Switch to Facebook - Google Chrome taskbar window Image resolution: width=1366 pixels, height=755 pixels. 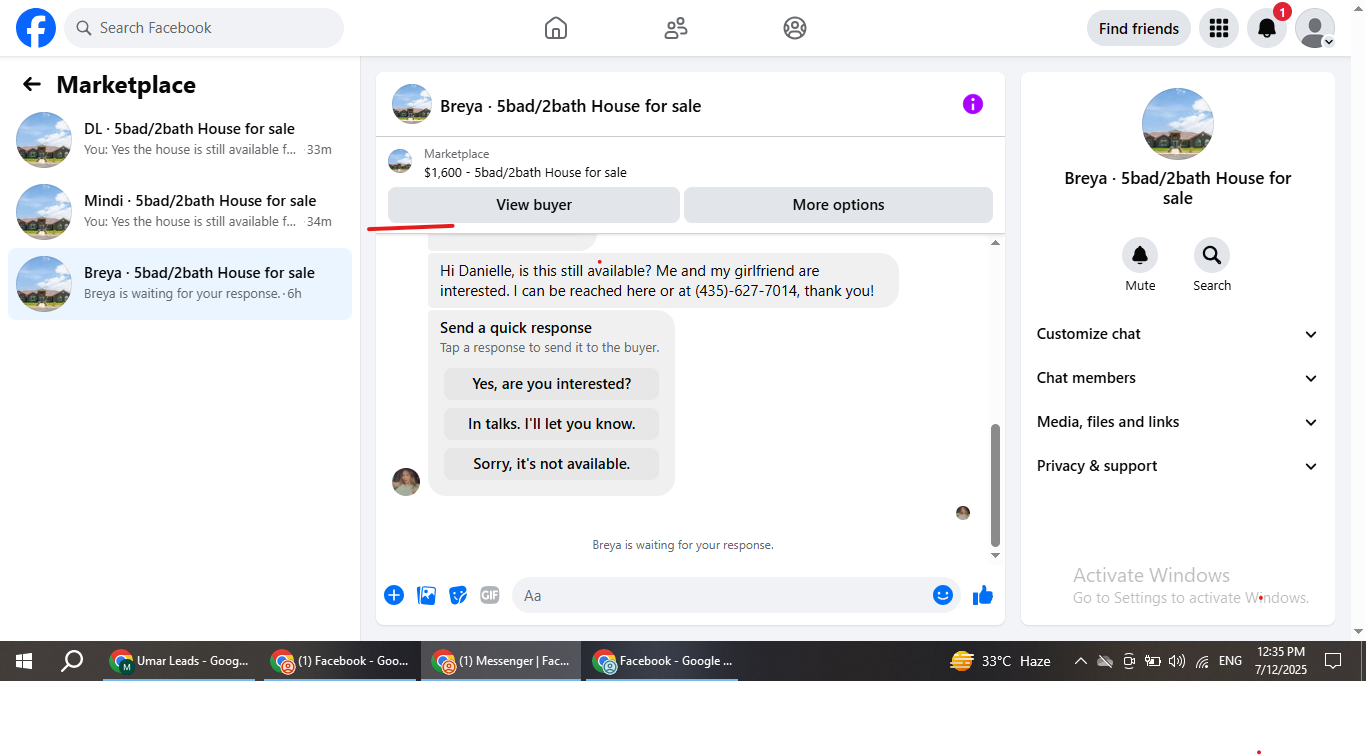(662, 661)
